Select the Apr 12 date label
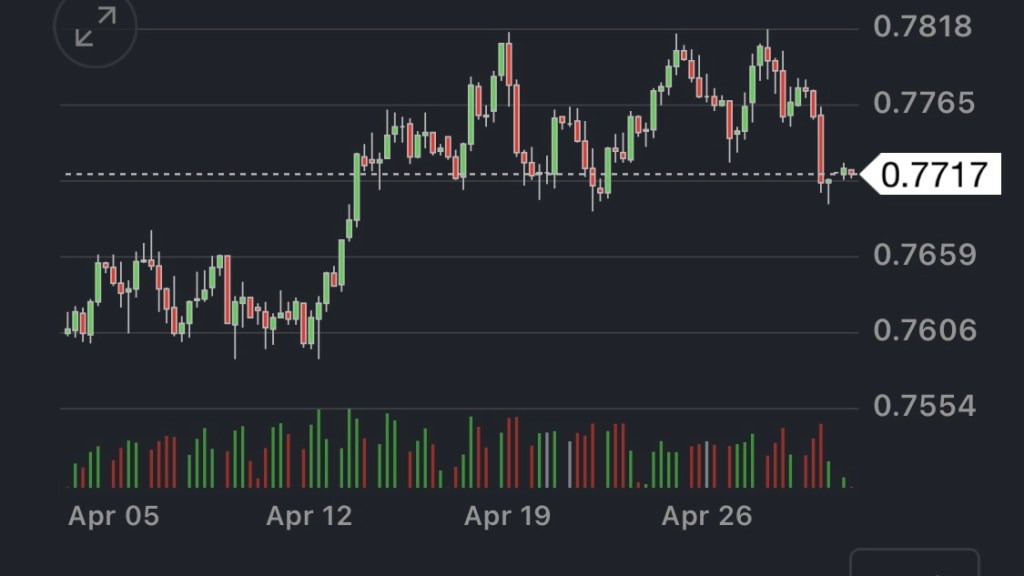The width and height of the screenshot is (1024, 576). tap(311, 516)
